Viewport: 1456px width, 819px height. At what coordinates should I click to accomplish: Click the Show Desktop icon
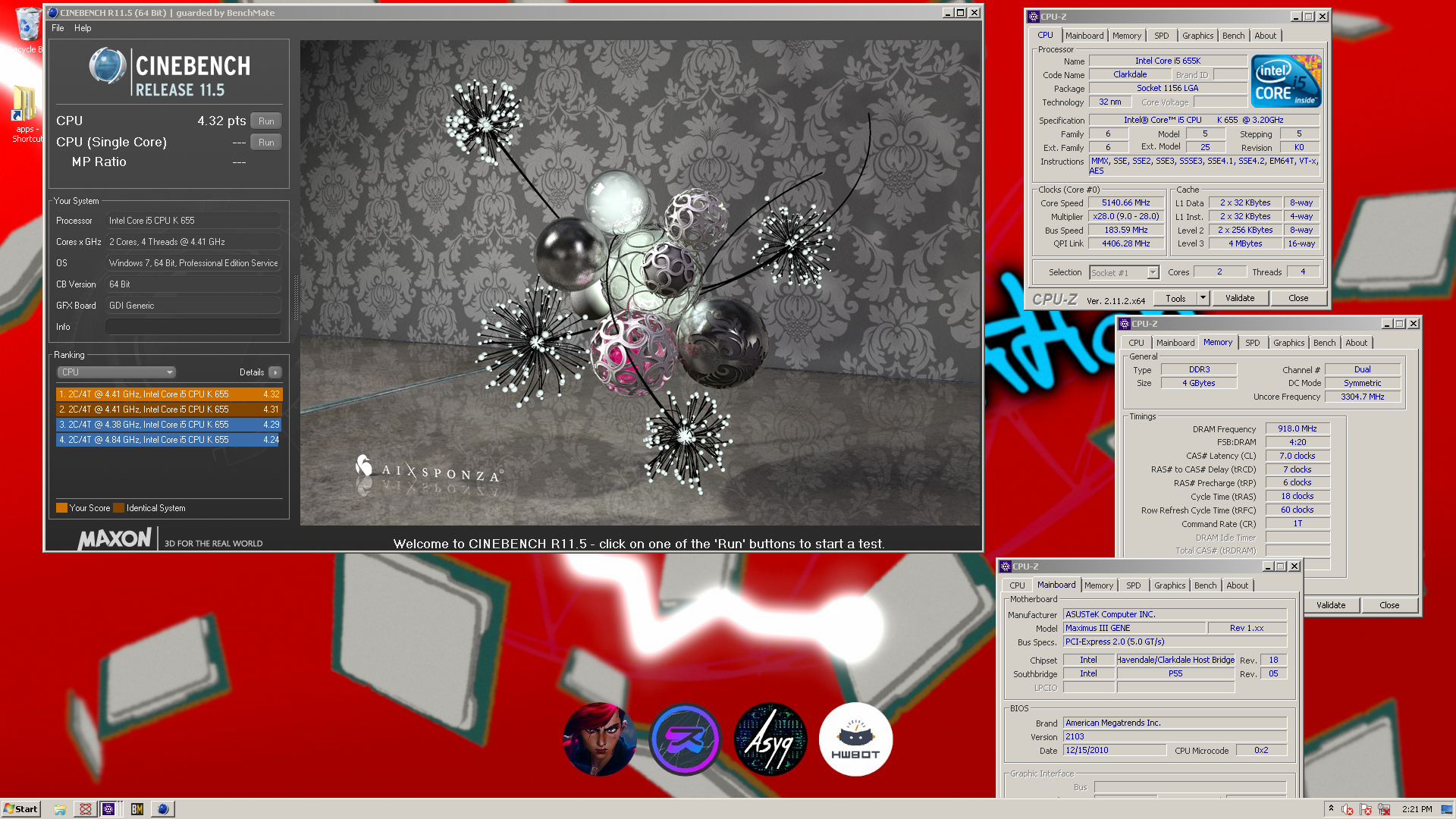(x=1448, y=809)
